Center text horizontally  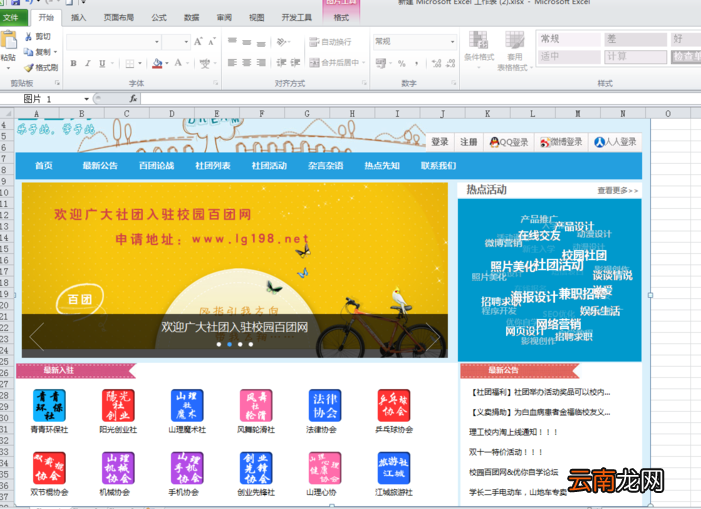[247, 63]
